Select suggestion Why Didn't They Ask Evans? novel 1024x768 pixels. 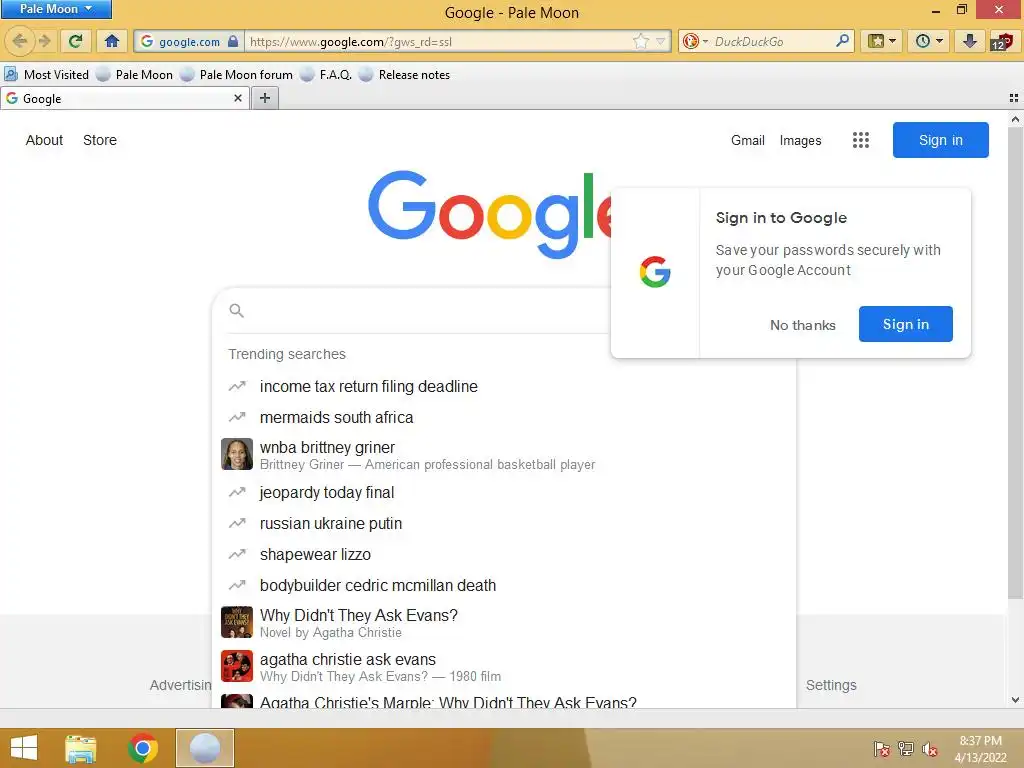504,622
